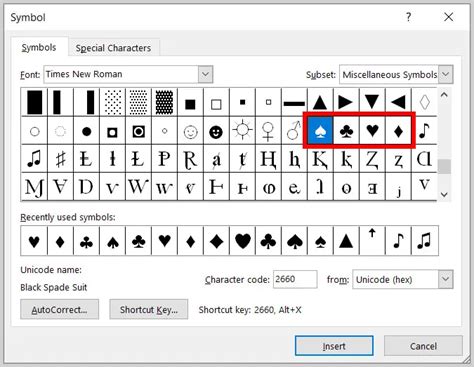Close the Symbol dialog with X
The image size is (474, 367).
point(448,17)
